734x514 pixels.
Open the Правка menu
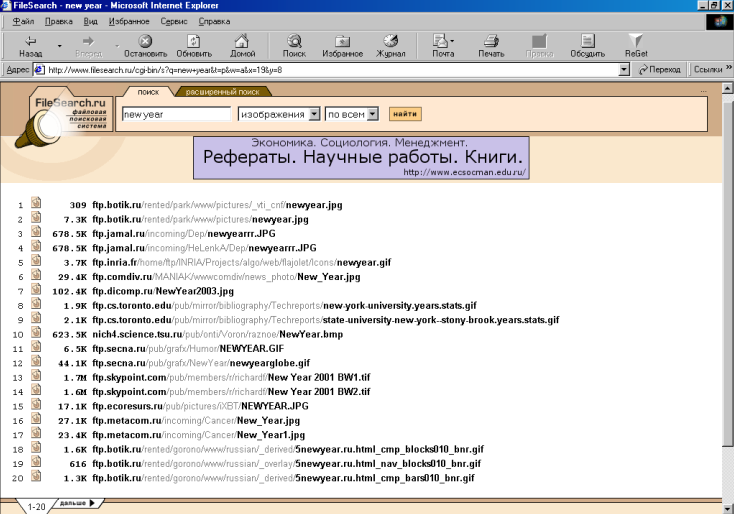59,22
